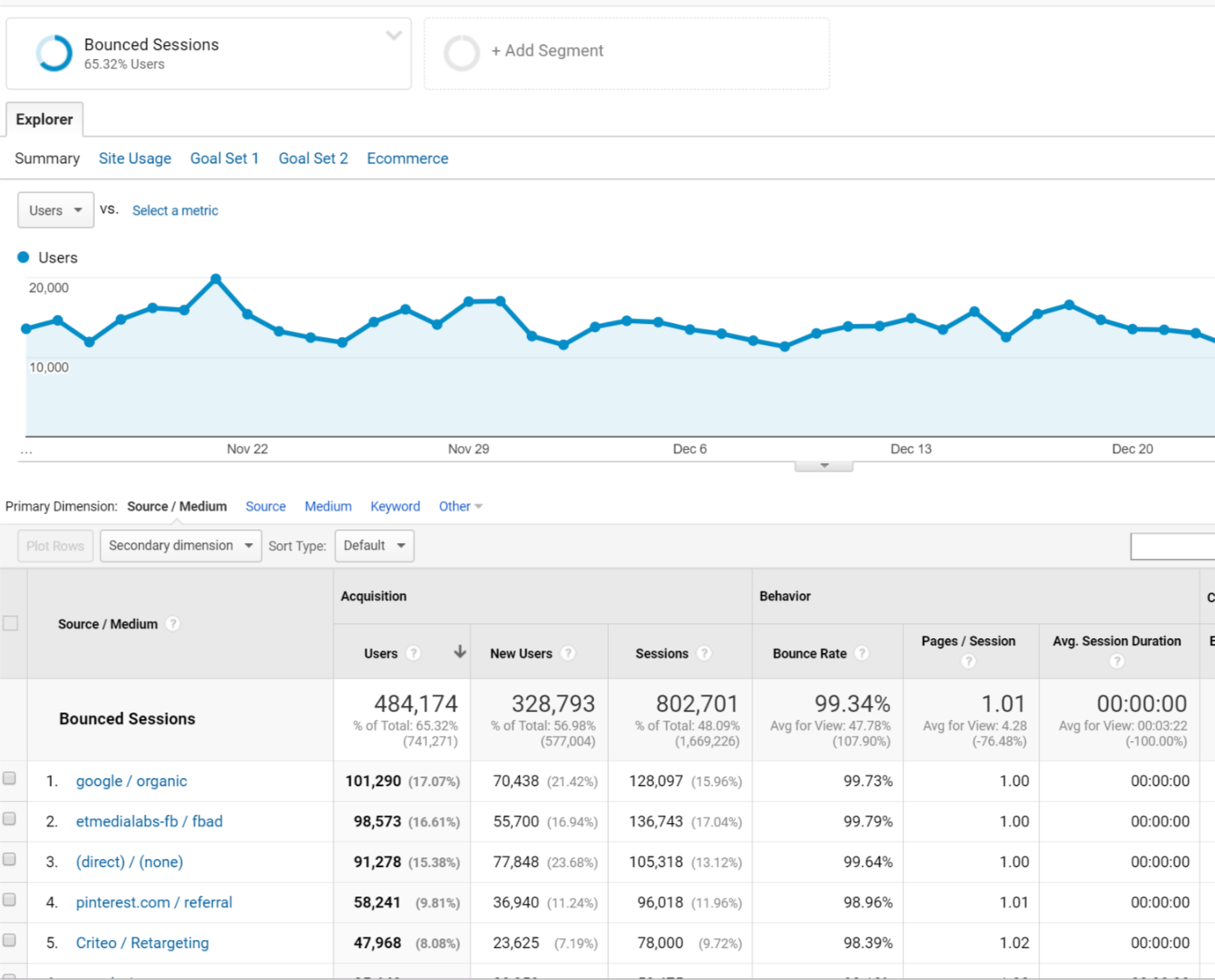
Task: Click the highest peak data point on chart
Action: (x=216, y=279)
